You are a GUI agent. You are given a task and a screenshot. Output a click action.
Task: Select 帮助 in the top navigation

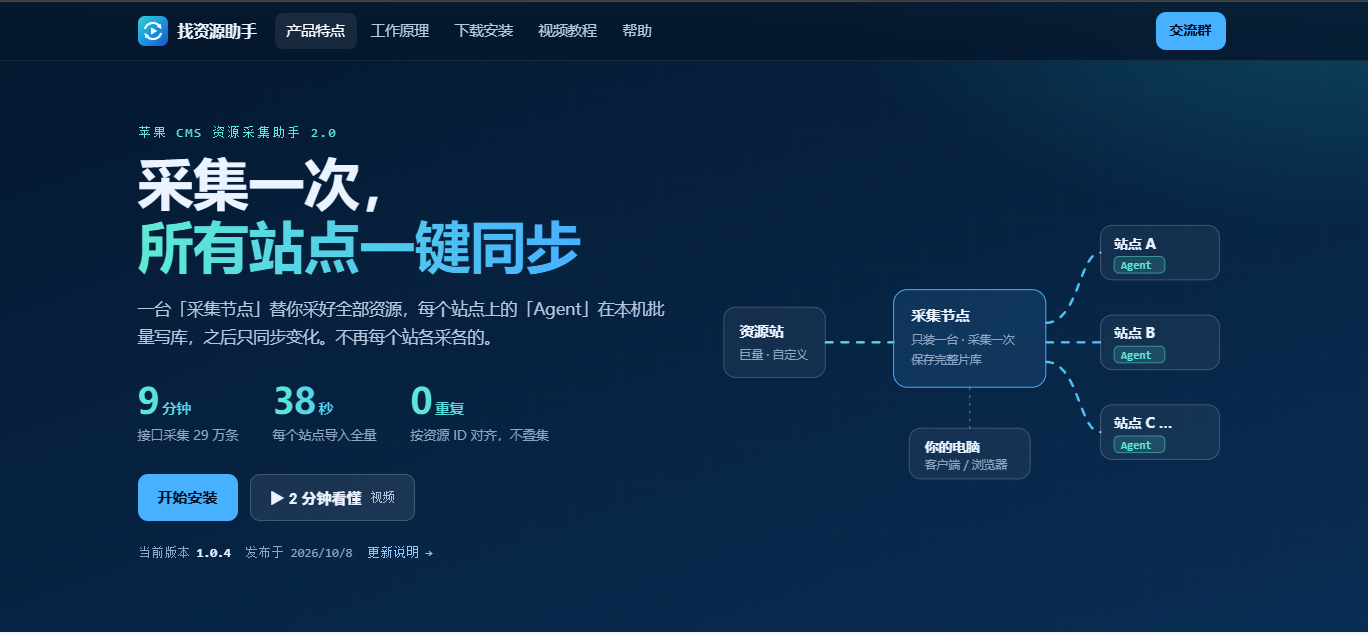click(637, 31)
